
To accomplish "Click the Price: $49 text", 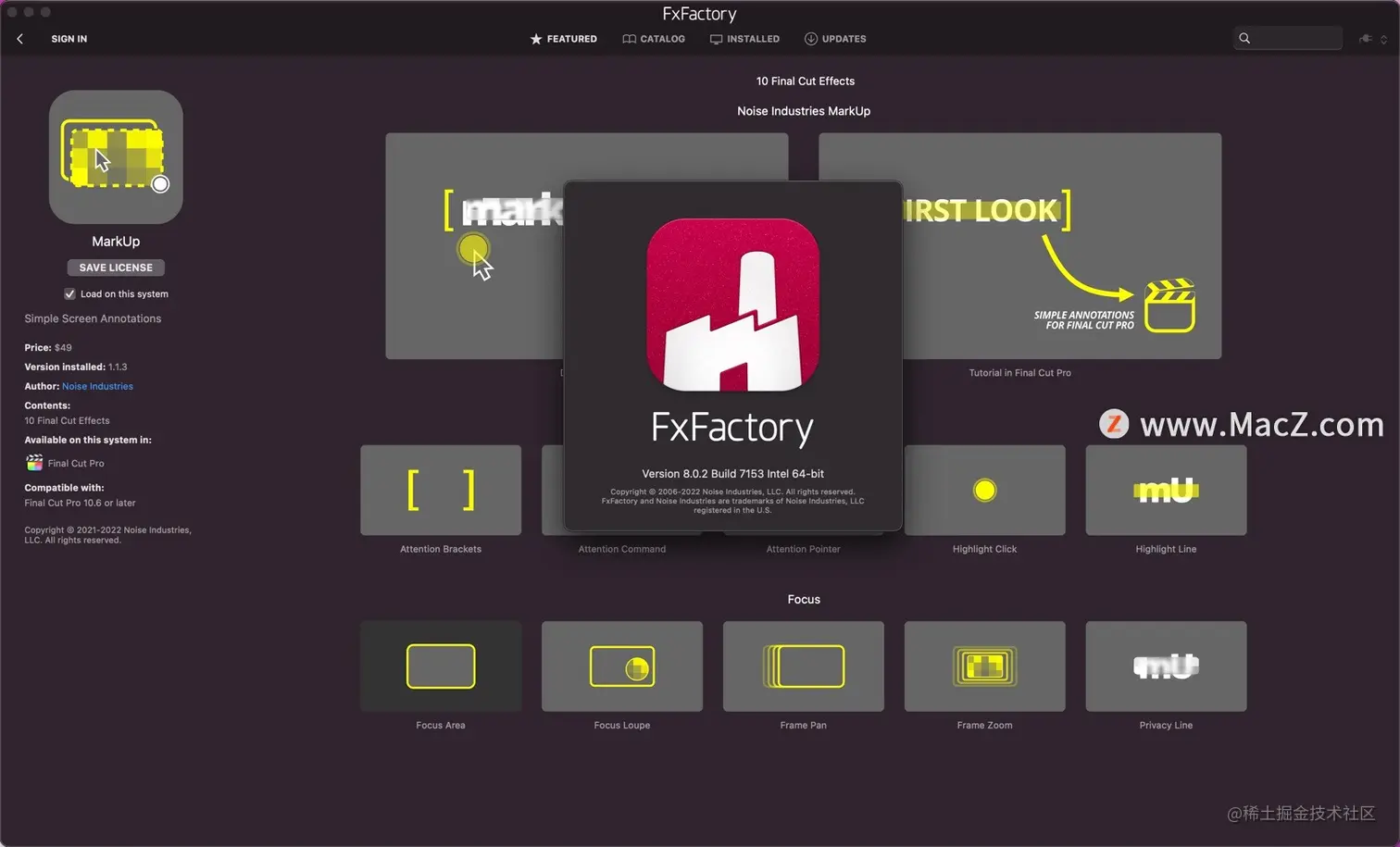I will click(x=48, y=348).
